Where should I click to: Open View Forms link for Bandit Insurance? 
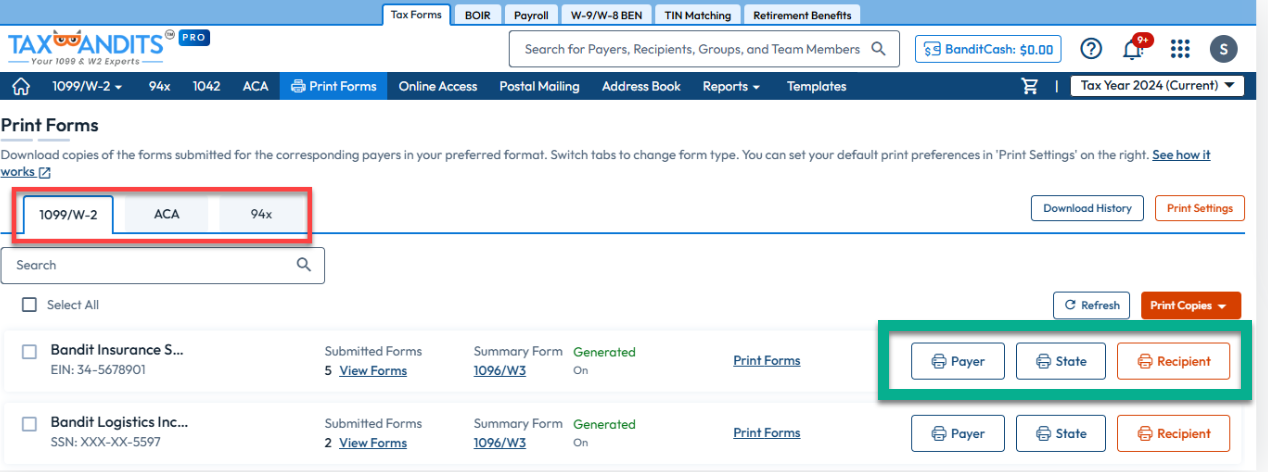point(373,371)
